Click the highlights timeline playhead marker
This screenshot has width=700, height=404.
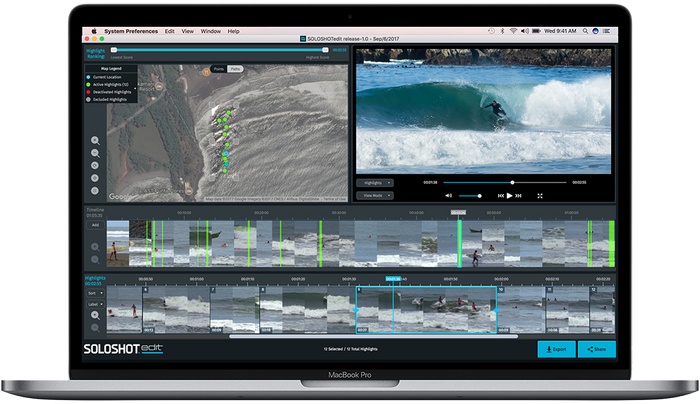pos(393,279)
